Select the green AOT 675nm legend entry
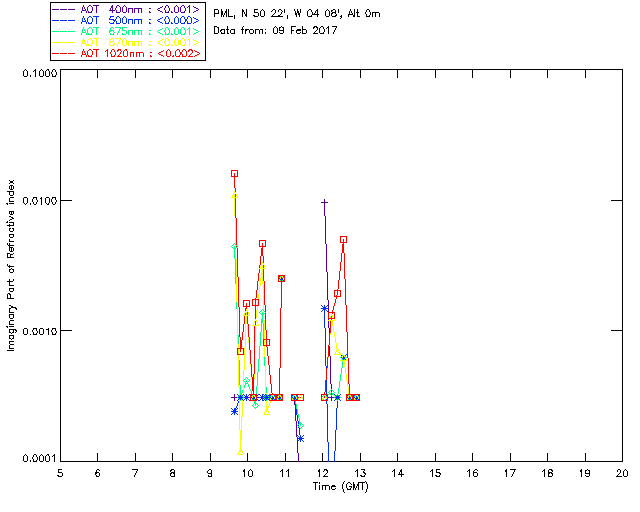640x512 pixels. click(127, 31)
